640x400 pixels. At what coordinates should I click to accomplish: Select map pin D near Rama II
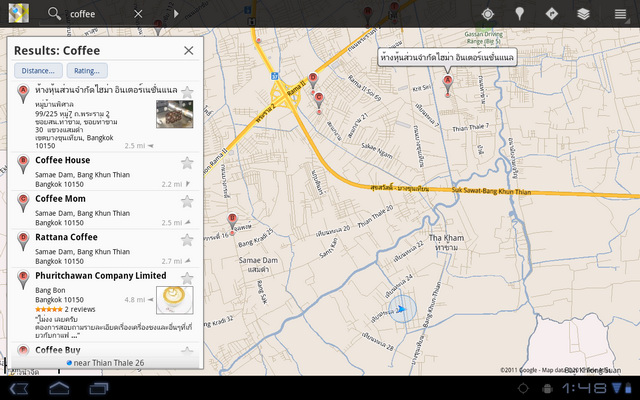pyautogui.click(x=313, y=82)
